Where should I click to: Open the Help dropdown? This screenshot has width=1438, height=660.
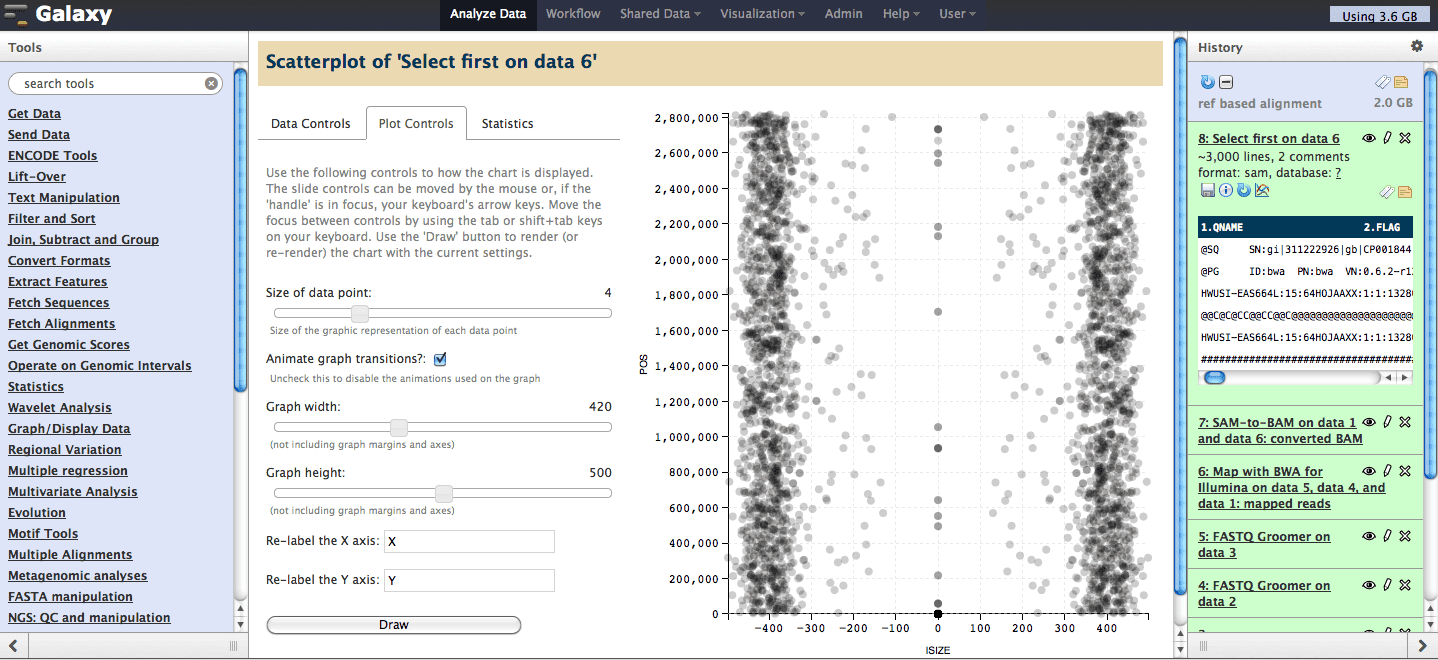[899, 14]
